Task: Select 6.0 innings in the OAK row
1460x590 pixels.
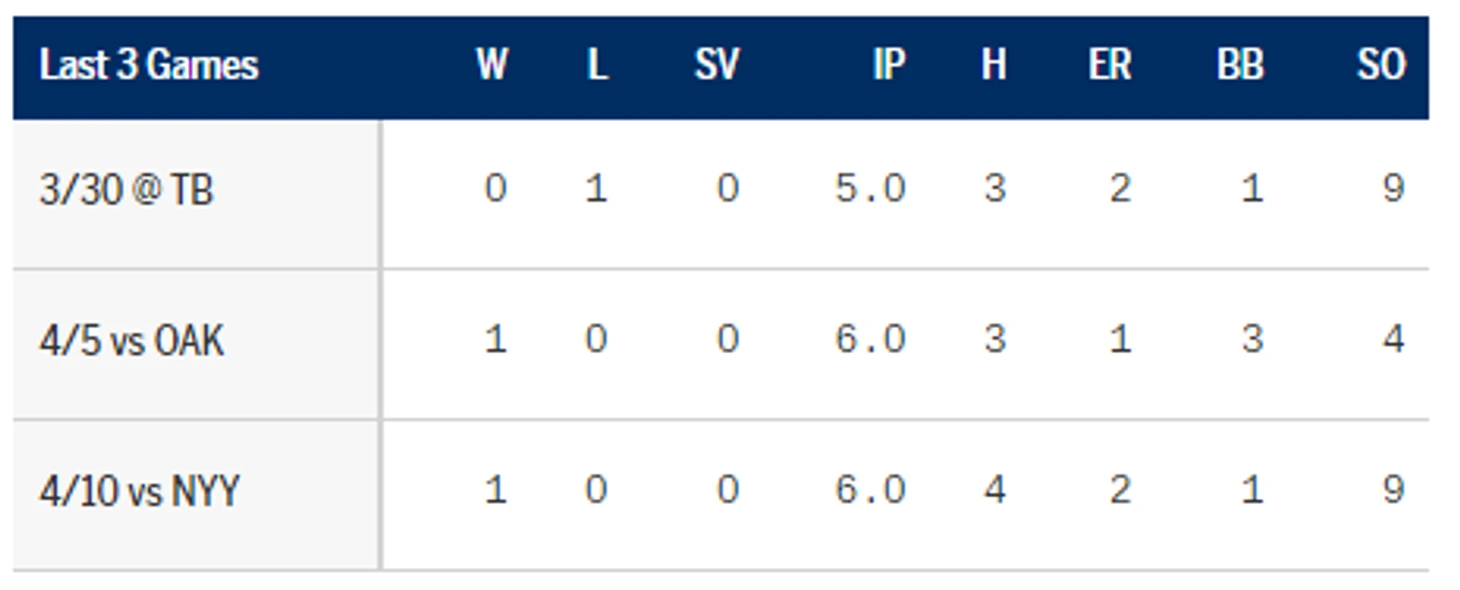Action: 870,339
